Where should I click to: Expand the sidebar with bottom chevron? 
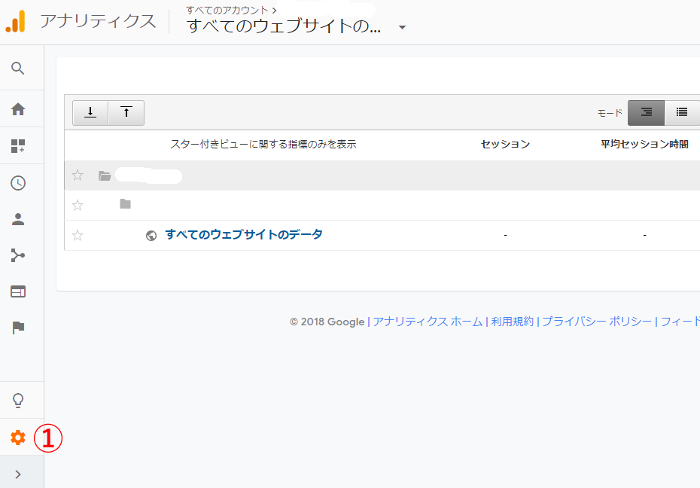[x=18, y=474]
